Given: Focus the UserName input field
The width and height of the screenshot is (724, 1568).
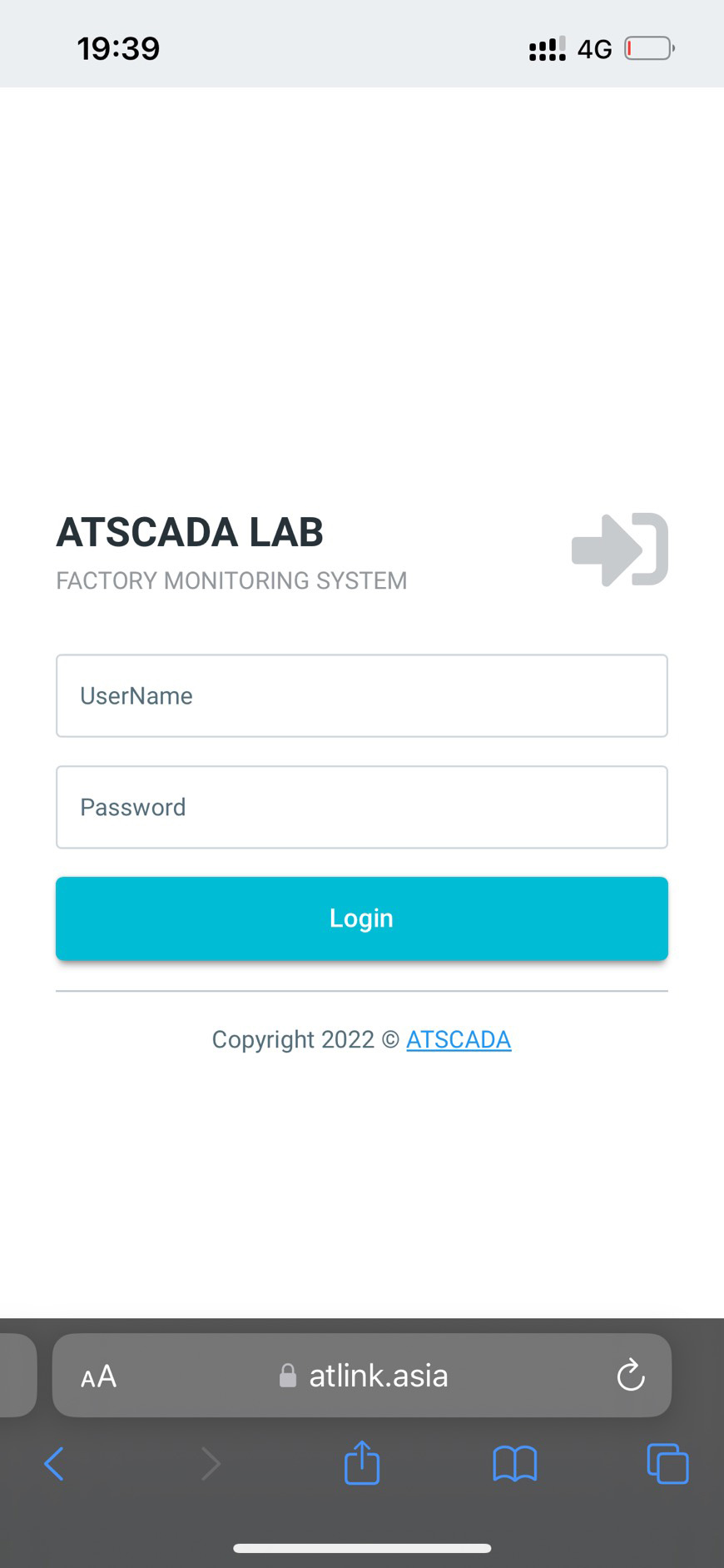Looking at the screenshot, I should tap(361, 696).
